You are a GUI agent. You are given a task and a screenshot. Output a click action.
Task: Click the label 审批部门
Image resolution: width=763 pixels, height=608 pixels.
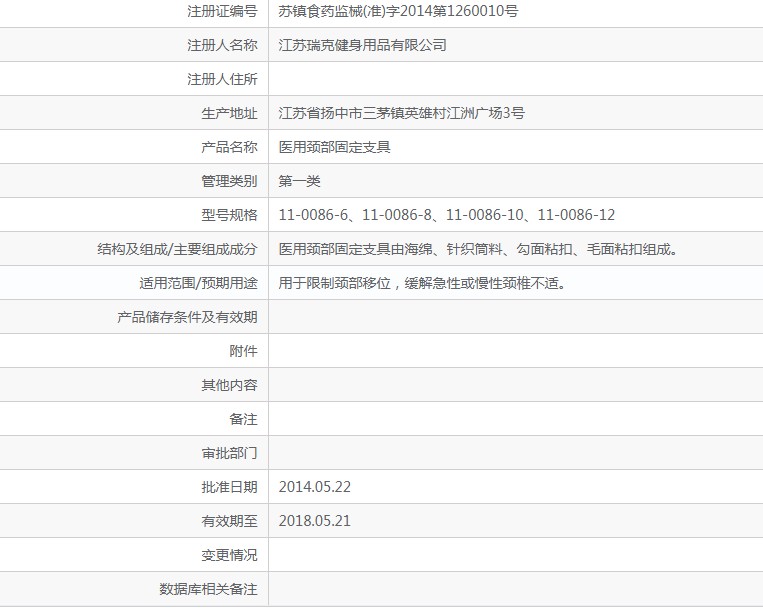pos(229,454)
